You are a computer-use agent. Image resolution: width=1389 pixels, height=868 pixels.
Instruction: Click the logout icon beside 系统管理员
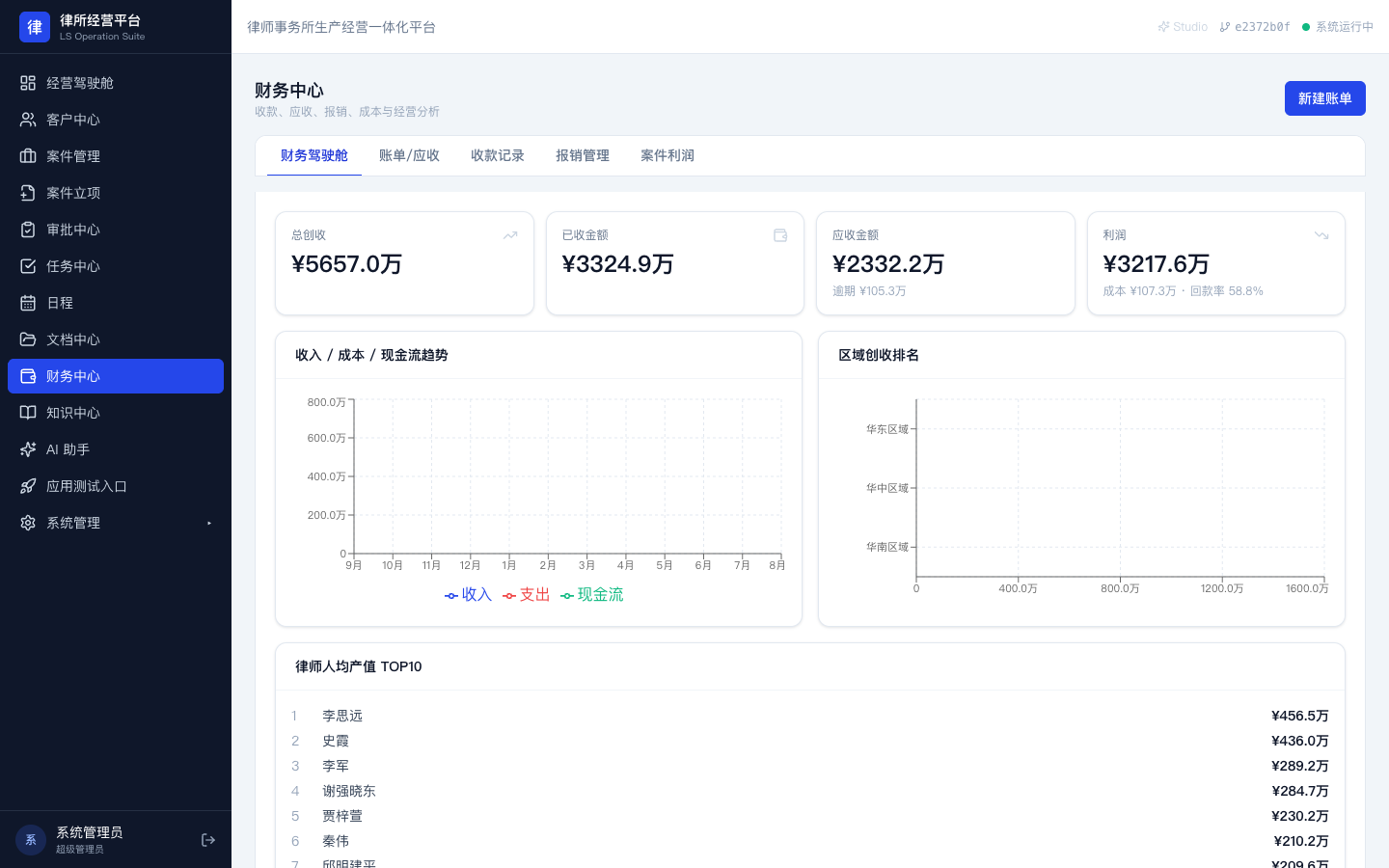point(208,840)
